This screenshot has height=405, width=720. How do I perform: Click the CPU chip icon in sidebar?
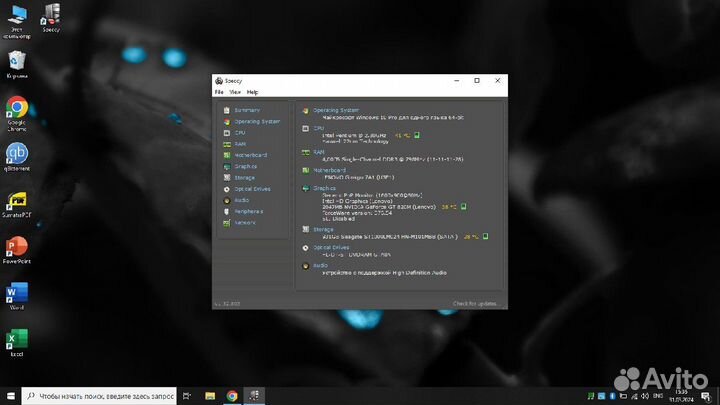click(226, 133)
